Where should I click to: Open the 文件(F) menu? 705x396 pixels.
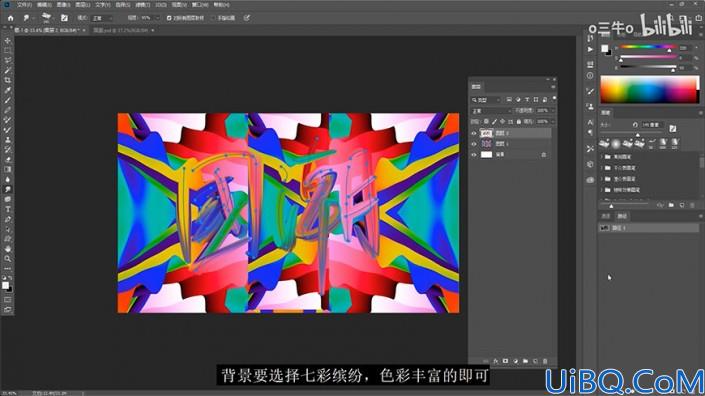click(x=24, y=5)
